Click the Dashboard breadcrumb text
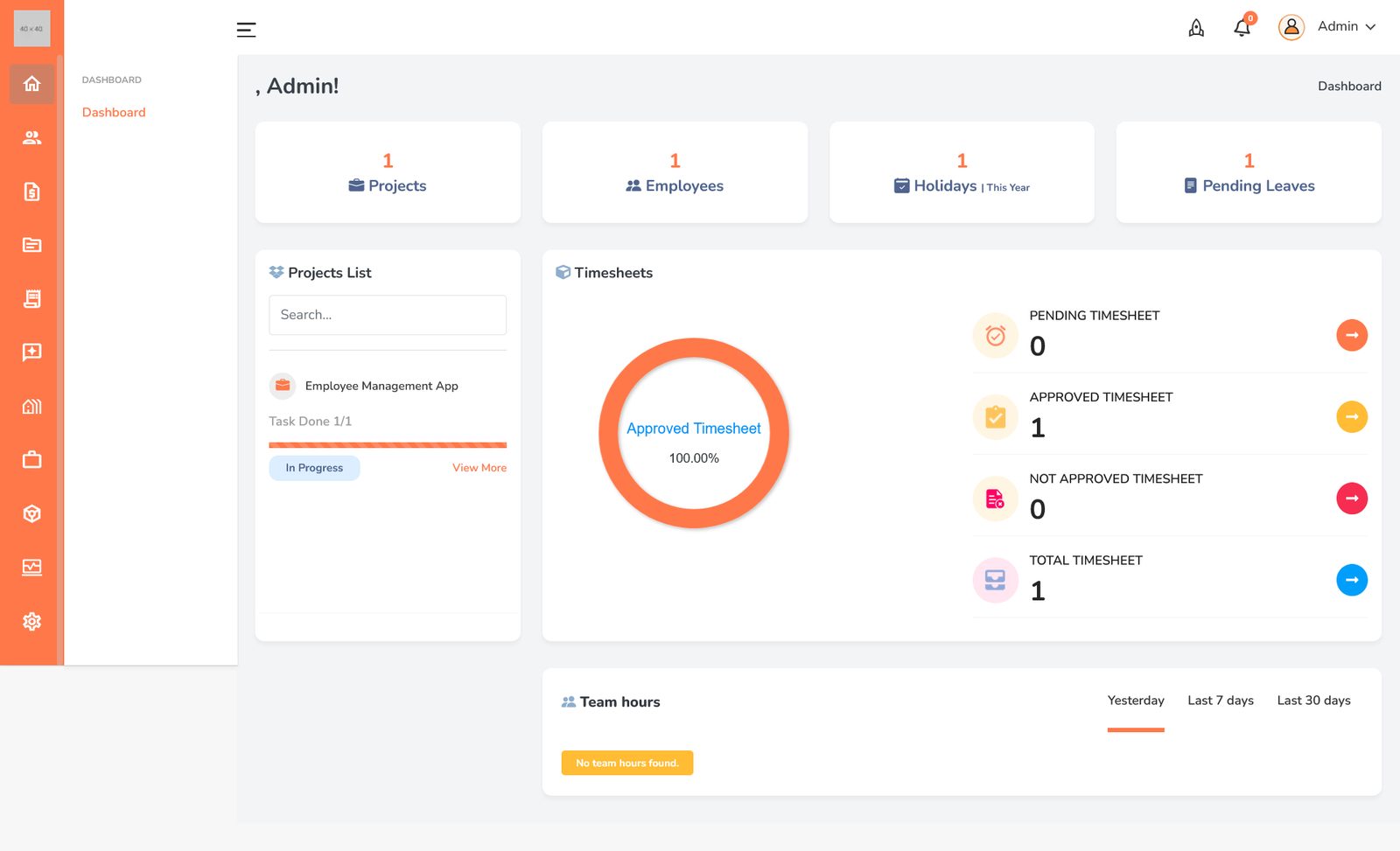Image resolution: width=1400 pixels, height=851 pixels. click(1349, 86)
